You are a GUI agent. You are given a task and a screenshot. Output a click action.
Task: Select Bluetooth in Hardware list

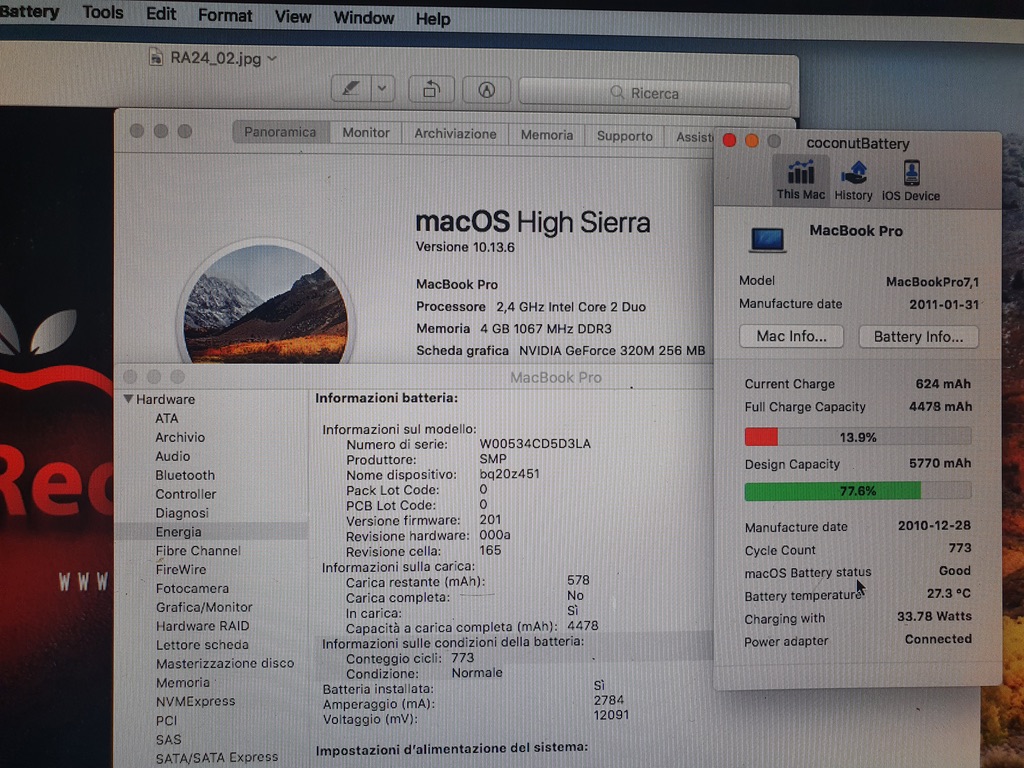tap(185, 475)
